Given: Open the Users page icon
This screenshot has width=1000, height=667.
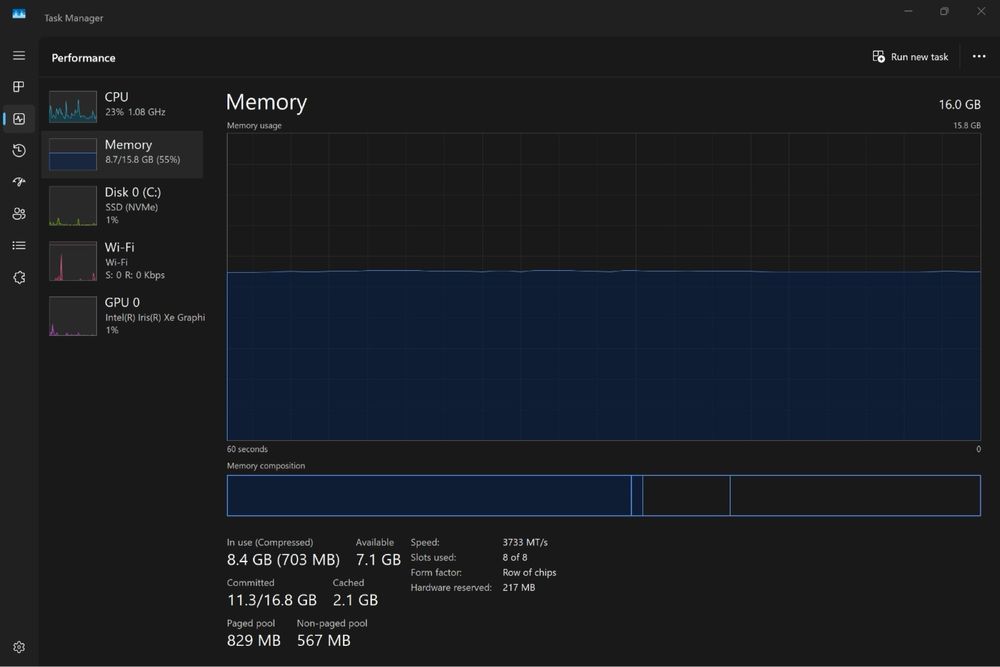Looking at the screenshot, I should (x=19, y=214).
